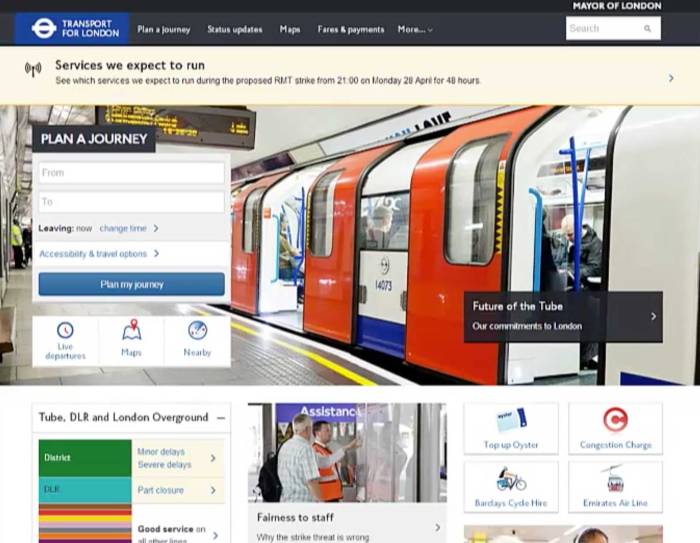This screenshot has width=700, height=543.
Task: Click the Our commitments to London text
Action: 527,326
